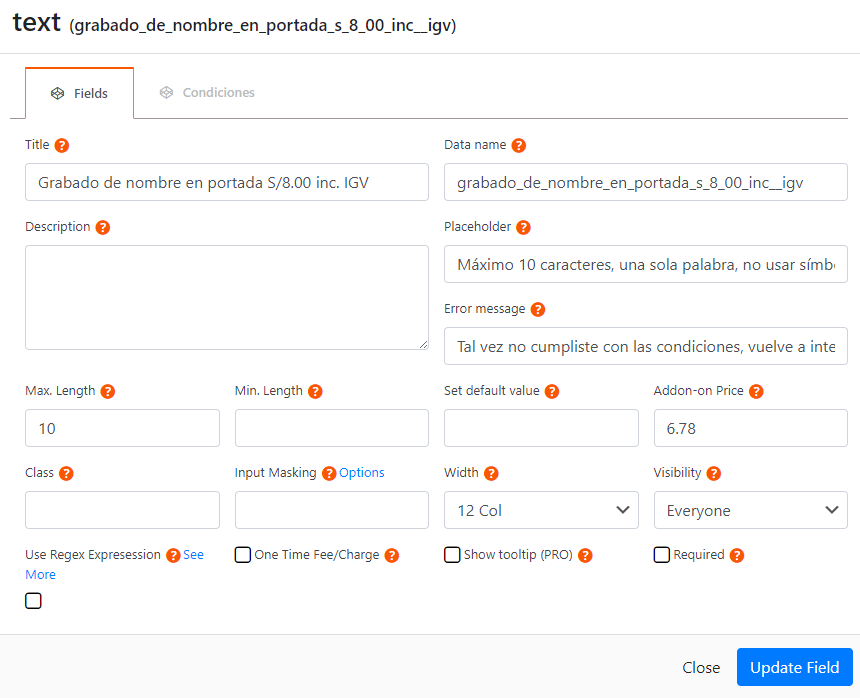Screen dimensions: 860x698
Task: Click the Error message help icon
Action: click(538, 309)
